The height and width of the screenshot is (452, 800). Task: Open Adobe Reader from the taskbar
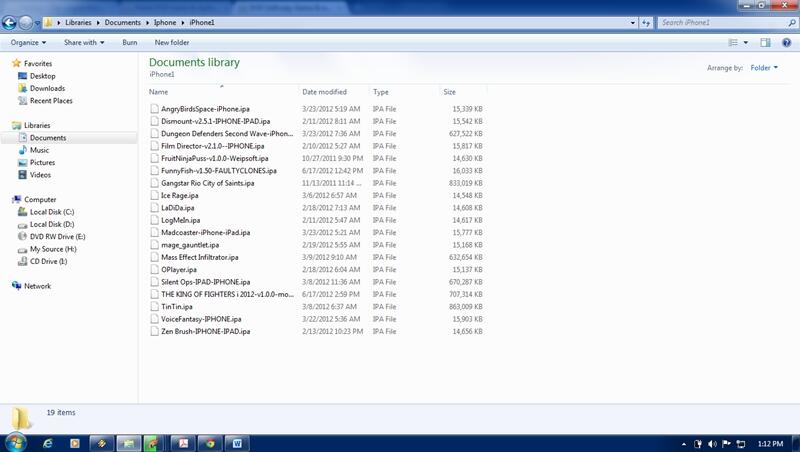click(183, 443)
